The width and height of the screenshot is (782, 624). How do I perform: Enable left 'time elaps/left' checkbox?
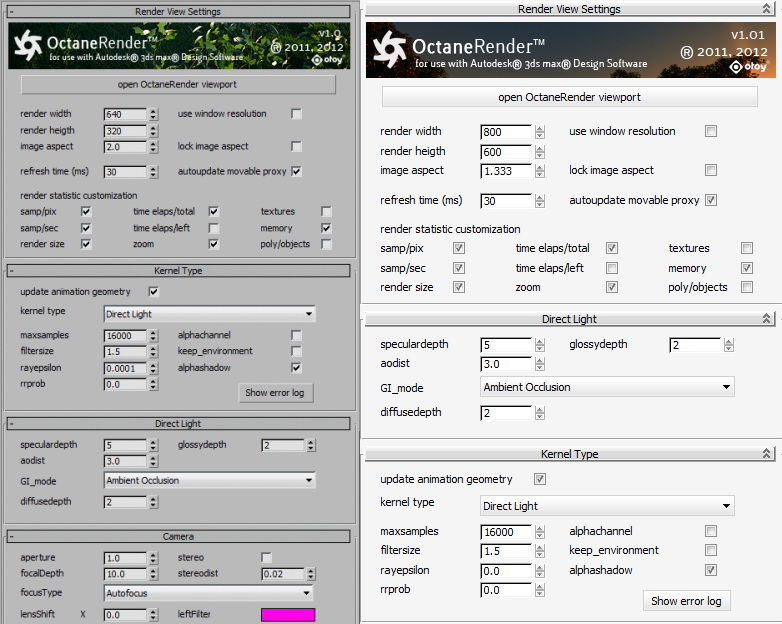pyautogui.click(x=213, y=228)
